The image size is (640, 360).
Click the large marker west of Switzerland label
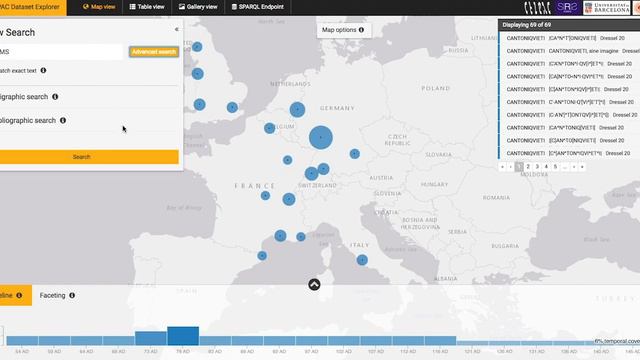pos(311,173)
